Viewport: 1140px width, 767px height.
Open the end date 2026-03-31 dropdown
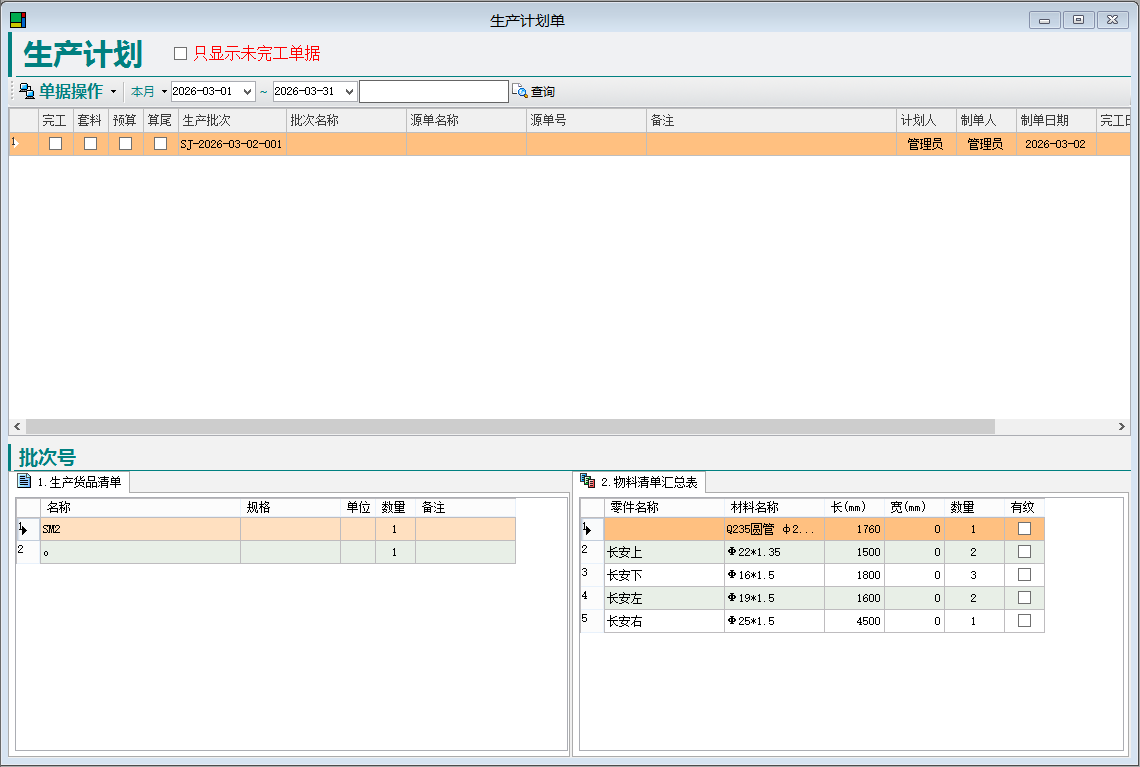point(349,91)
